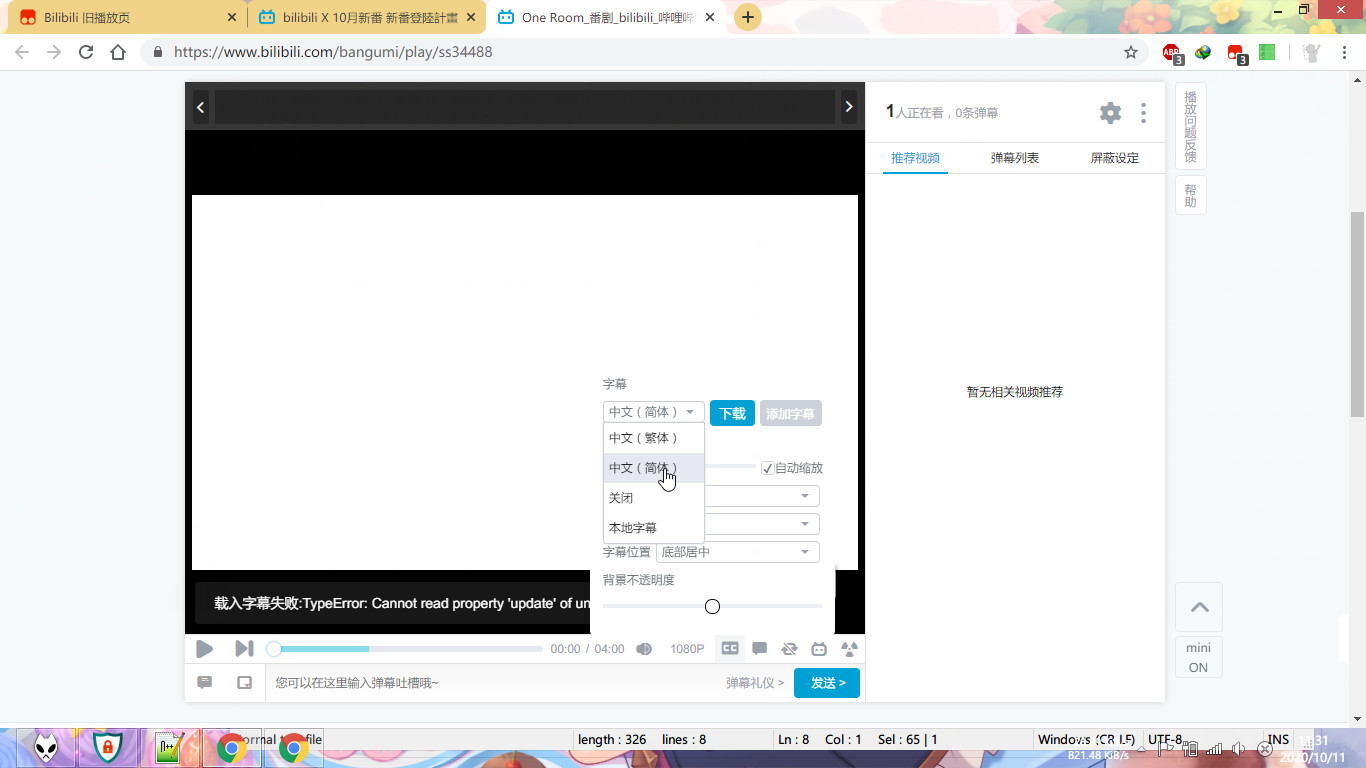Switch to the 弹幕列表 tab

(1013, 157)
